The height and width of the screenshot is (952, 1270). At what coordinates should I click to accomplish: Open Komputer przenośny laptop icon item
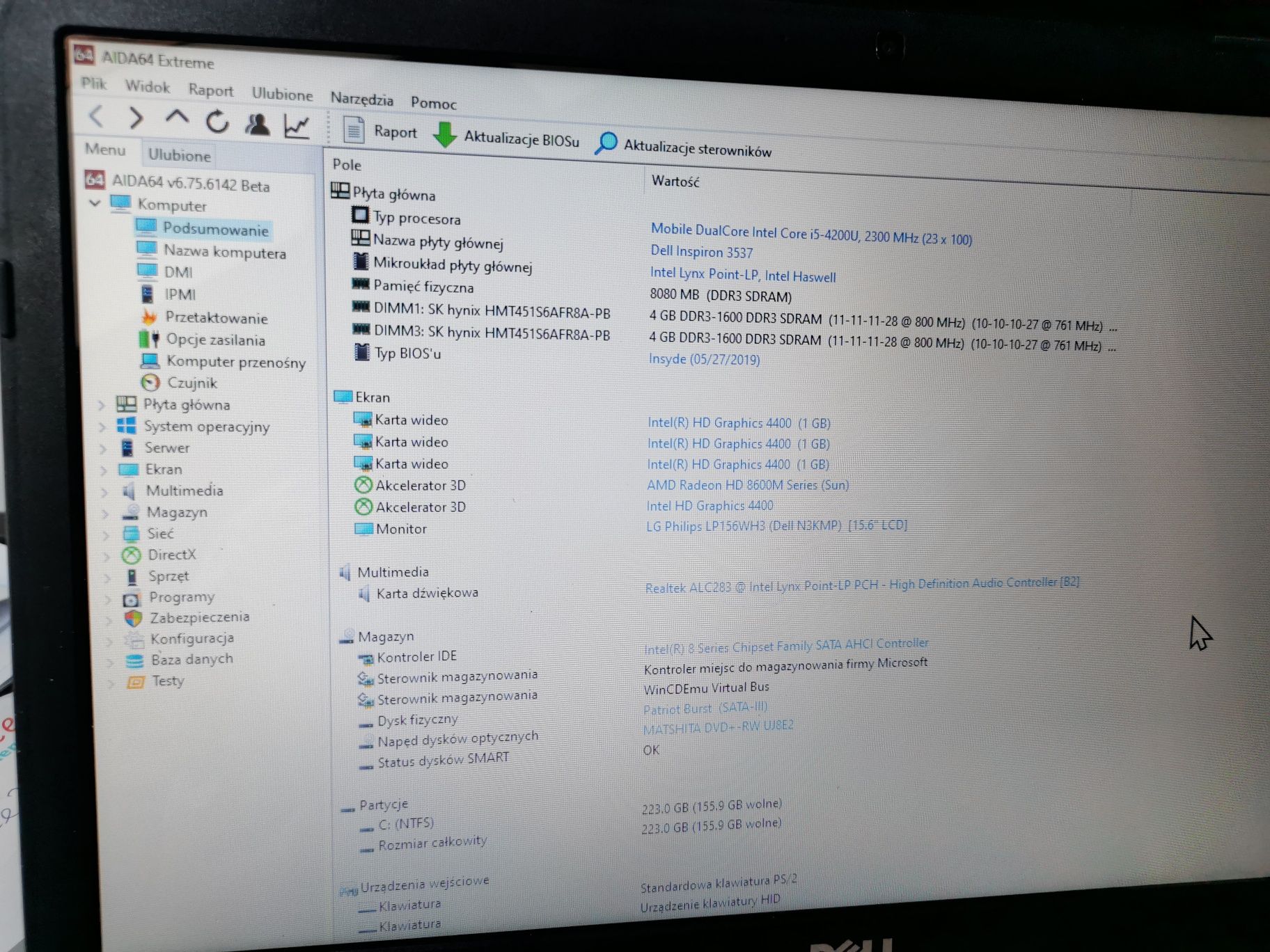click(x=150, y=360)
